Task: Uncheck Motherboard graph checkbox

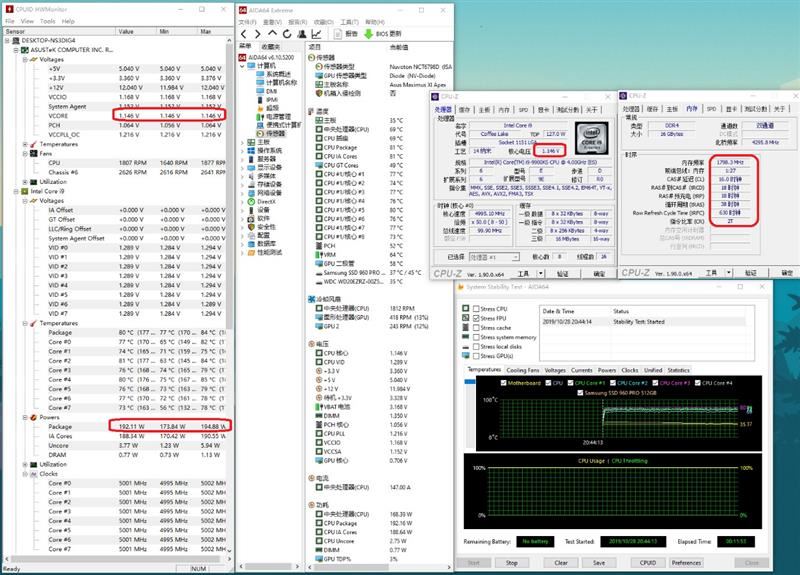Action: 504,383
